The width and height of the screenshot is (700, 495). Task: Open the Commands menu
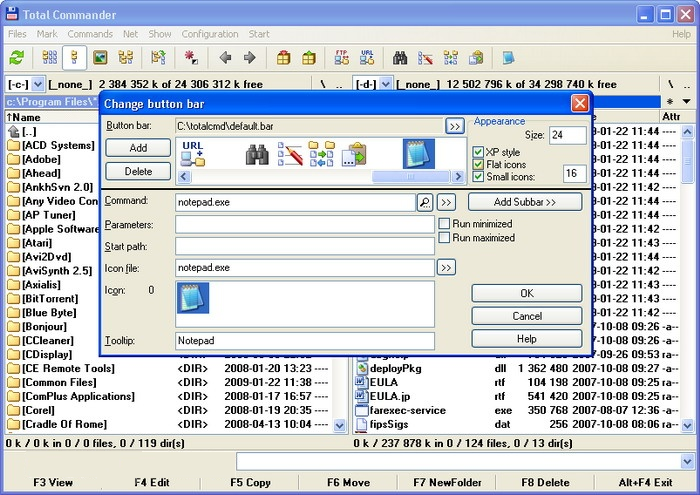coord(90,34)
